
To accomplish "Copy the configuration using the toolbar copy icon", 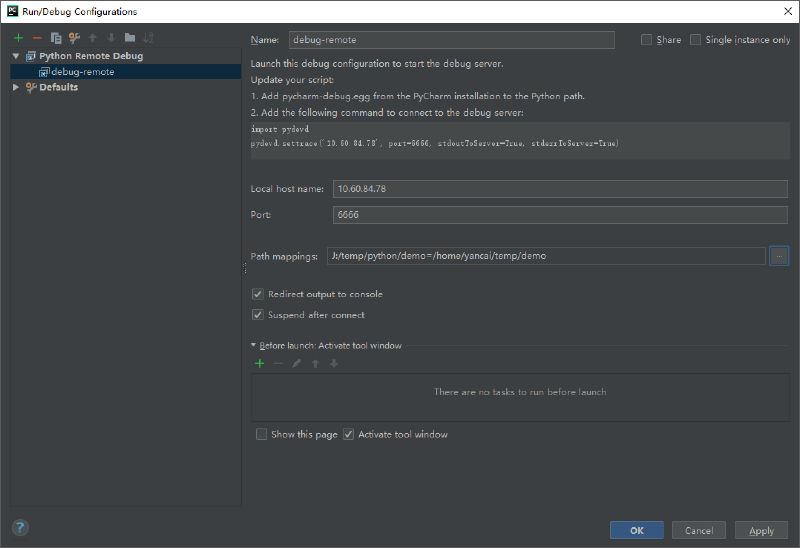I will pyautogui.click(x=56, y=38).
